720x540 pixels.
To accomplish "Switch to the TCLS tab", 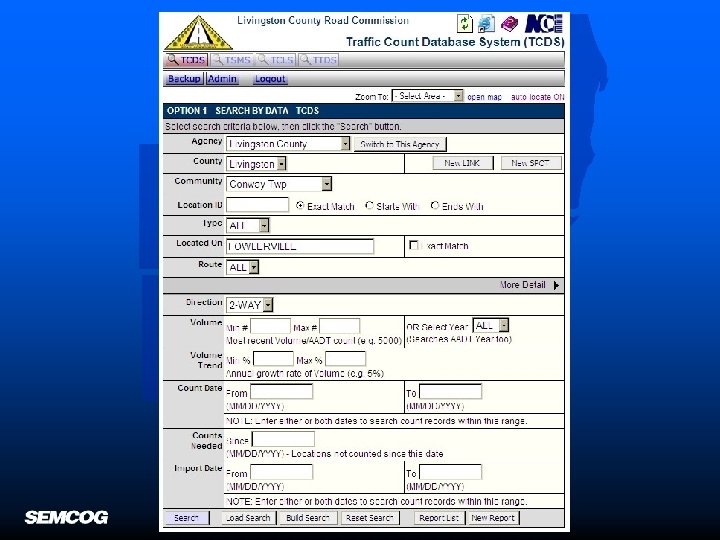I will coord(276,60).
